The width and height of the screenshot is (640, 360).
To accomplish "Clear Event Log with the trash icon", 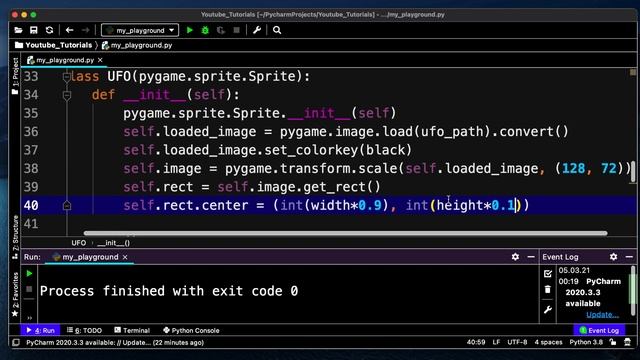I will [x=548, y=289].
